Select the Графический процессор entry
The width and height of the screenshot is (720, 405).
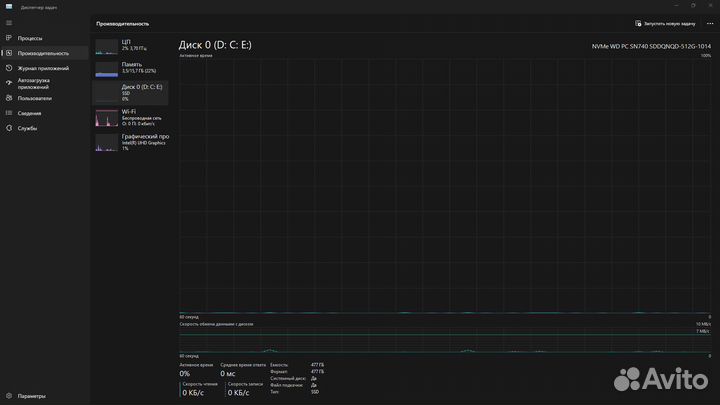(x=131, y=142)
